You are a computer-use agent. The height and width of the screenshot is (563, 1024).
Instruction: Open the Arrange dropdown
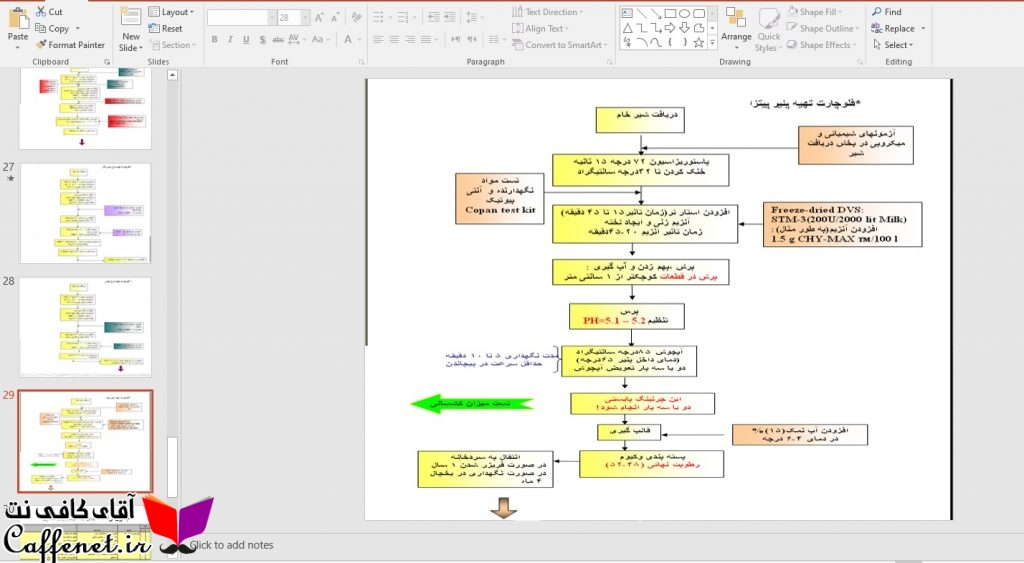(736, 29)
